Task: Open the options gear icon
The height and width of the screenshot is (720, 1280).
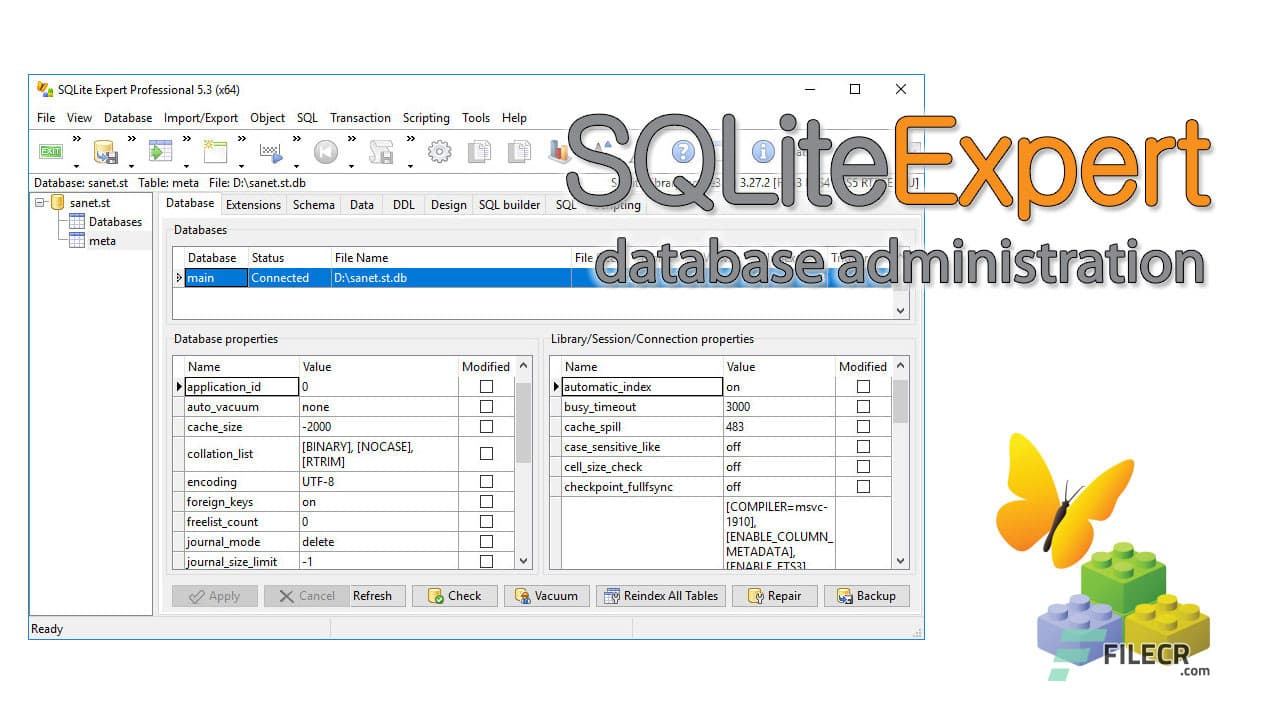Action: (x=439, y=151)
